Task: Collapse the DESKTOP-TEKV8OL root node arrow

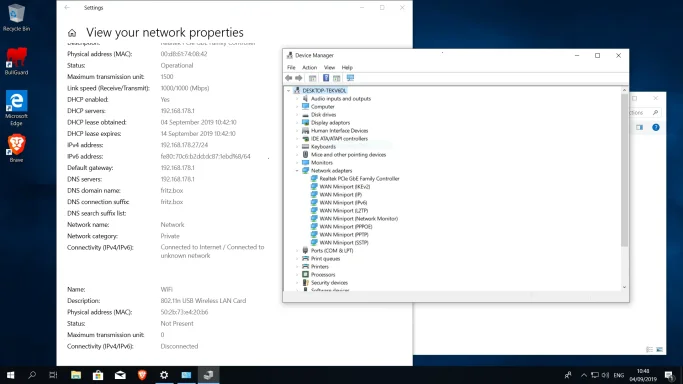Action: [x=288, y=91]
